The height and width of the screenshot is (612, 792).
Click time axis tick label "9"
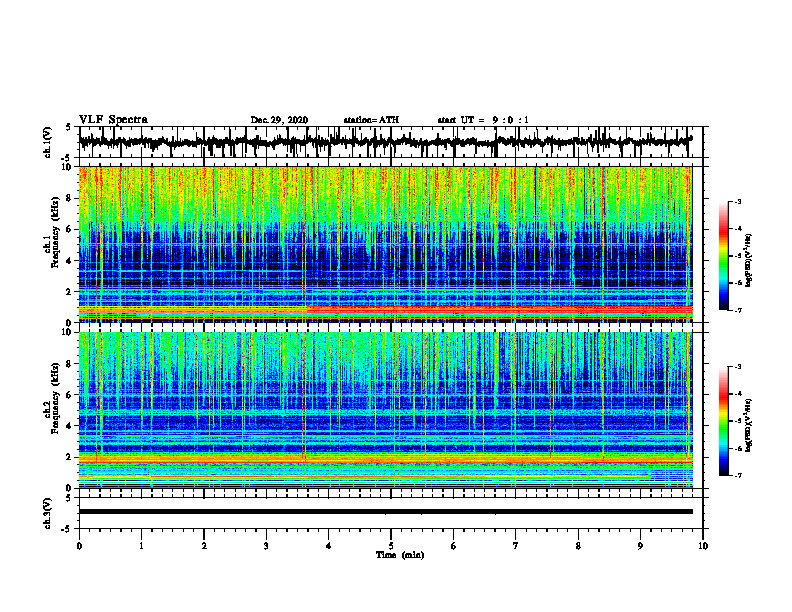tap(640, 546)
